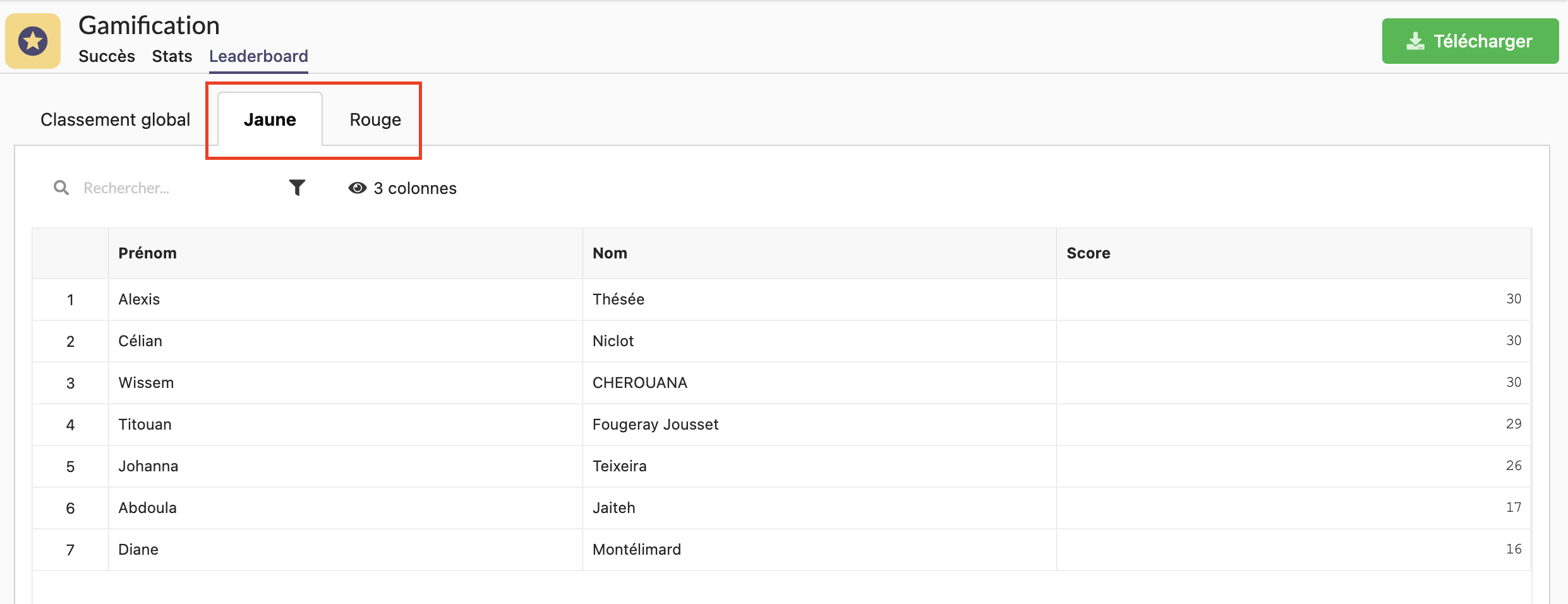This screenshot has width=1568, height=604.
Task: Sort by the Score column header
Action: [x=1089, y=253]
